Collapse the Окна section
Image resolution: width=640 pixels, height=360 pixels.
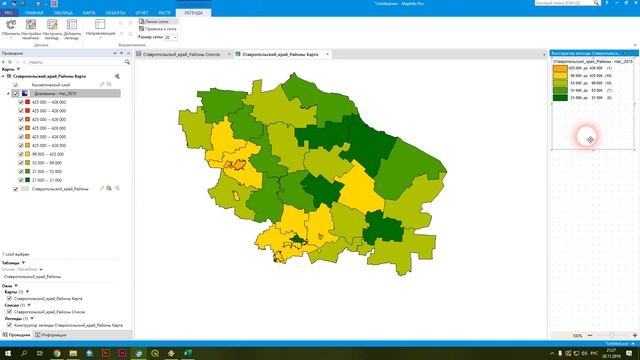point(16,286)
